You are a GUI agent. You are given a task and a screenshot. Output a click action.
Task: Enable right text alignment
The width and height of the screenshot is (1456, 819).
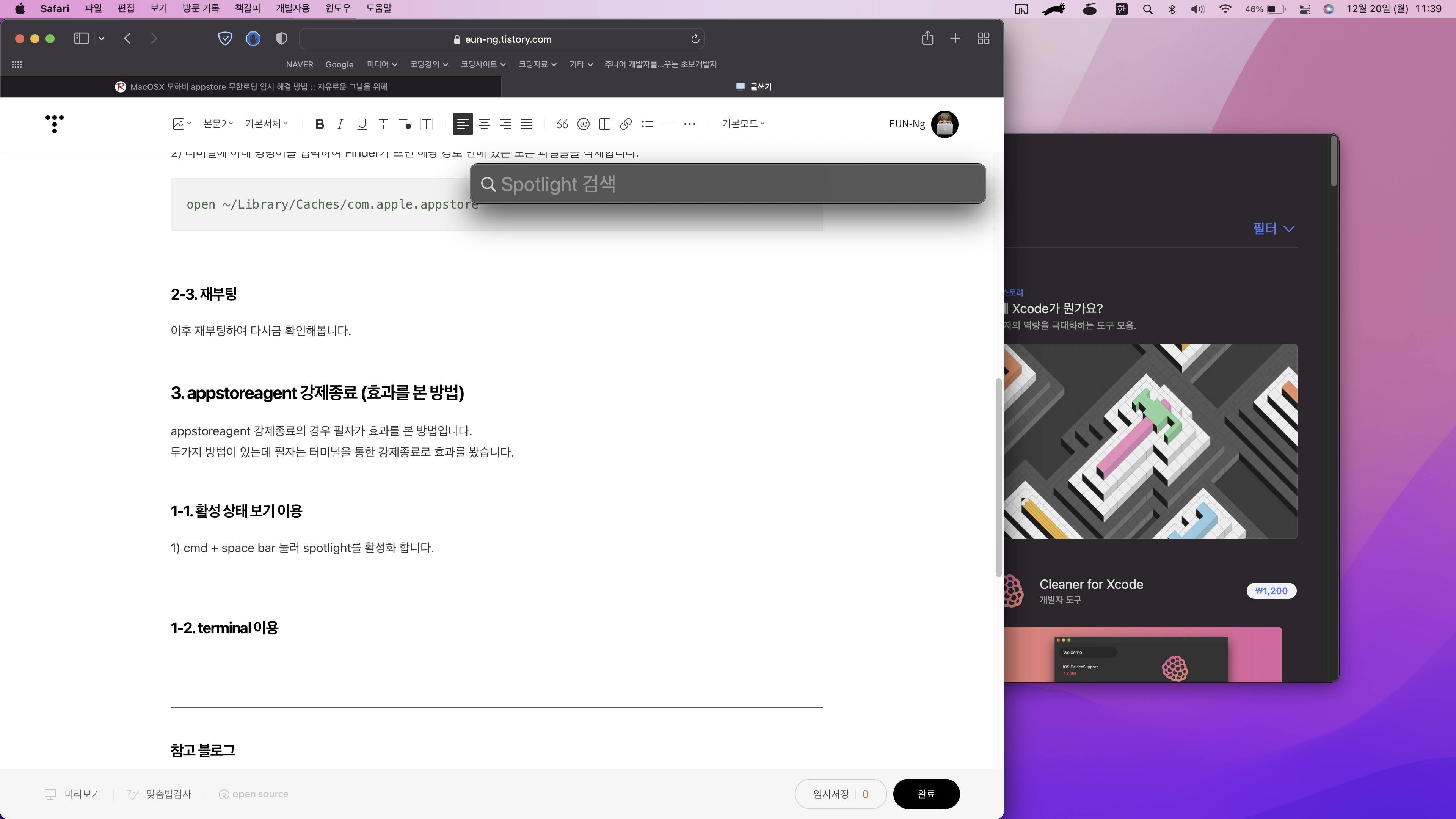505,124
